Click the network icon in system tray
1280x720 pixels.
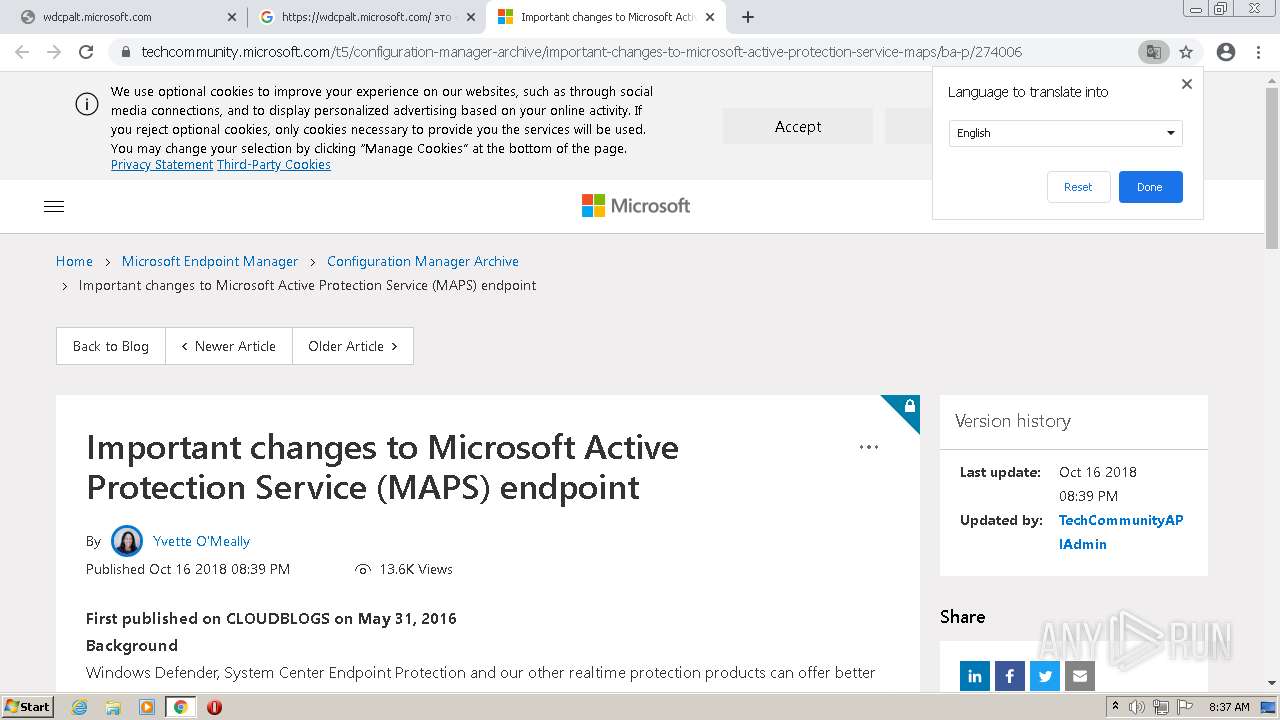(x=1161, y=707)
